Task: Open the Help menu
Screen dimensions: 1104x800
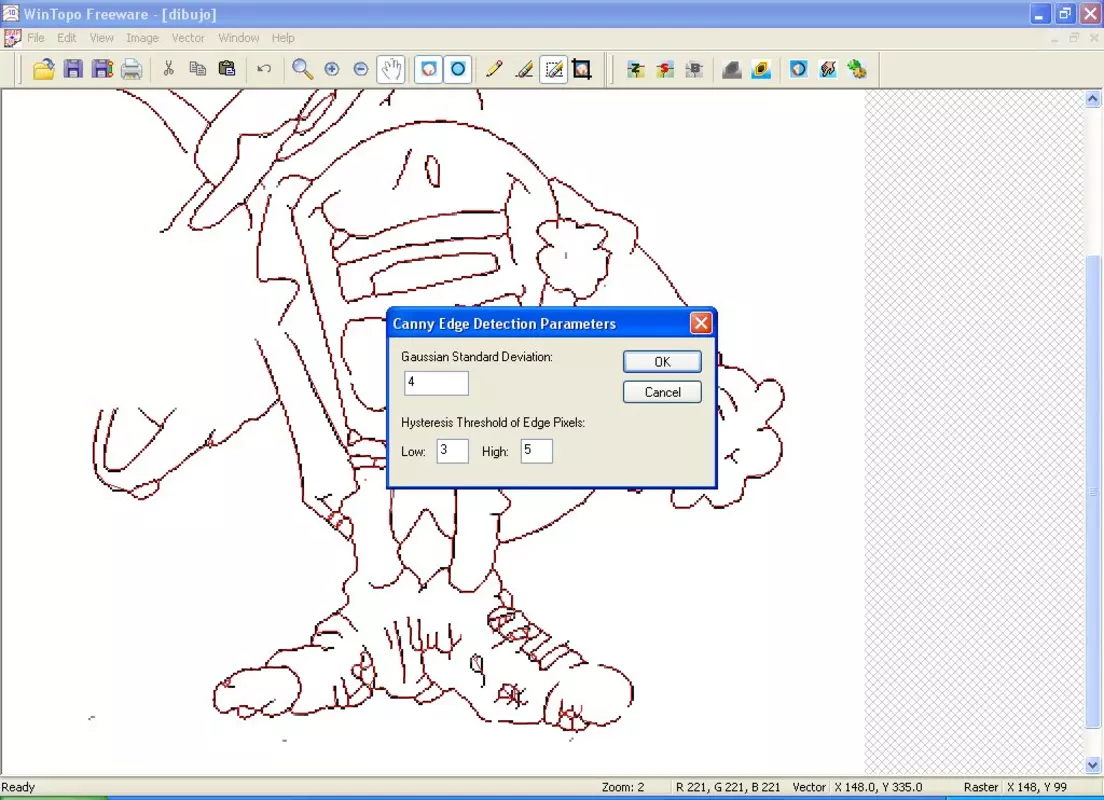Action: 283,38
